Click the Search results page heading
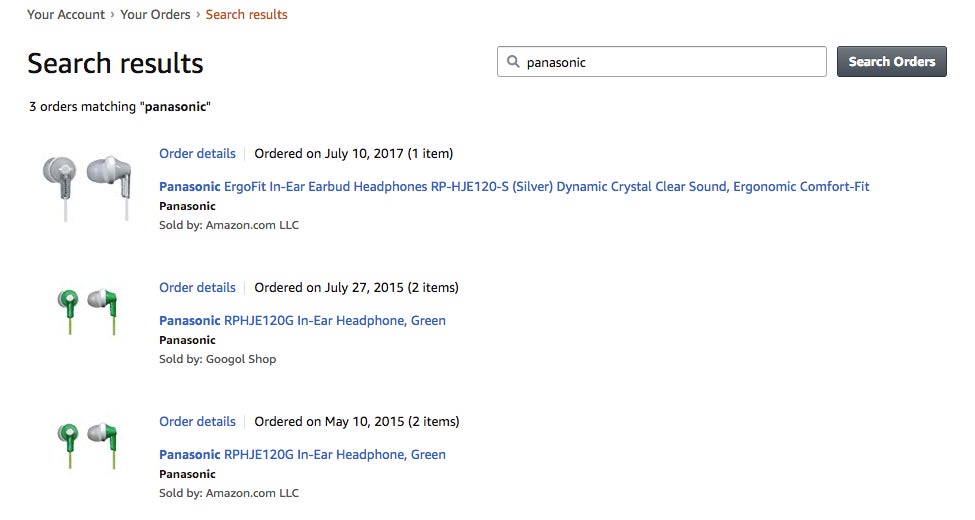Image resolution: width=975 pixels, height=520 pixels. click(x=115, y=64)
